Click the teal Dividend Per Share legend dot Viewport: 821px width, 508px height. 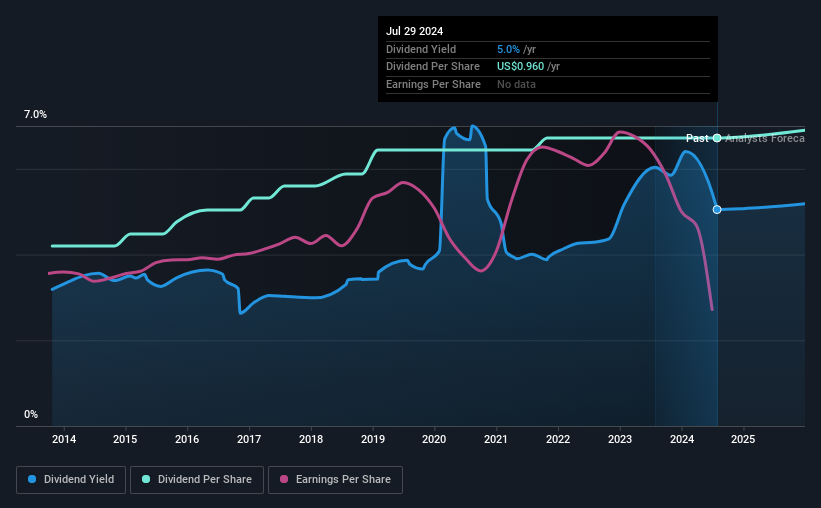coord(146,479)
